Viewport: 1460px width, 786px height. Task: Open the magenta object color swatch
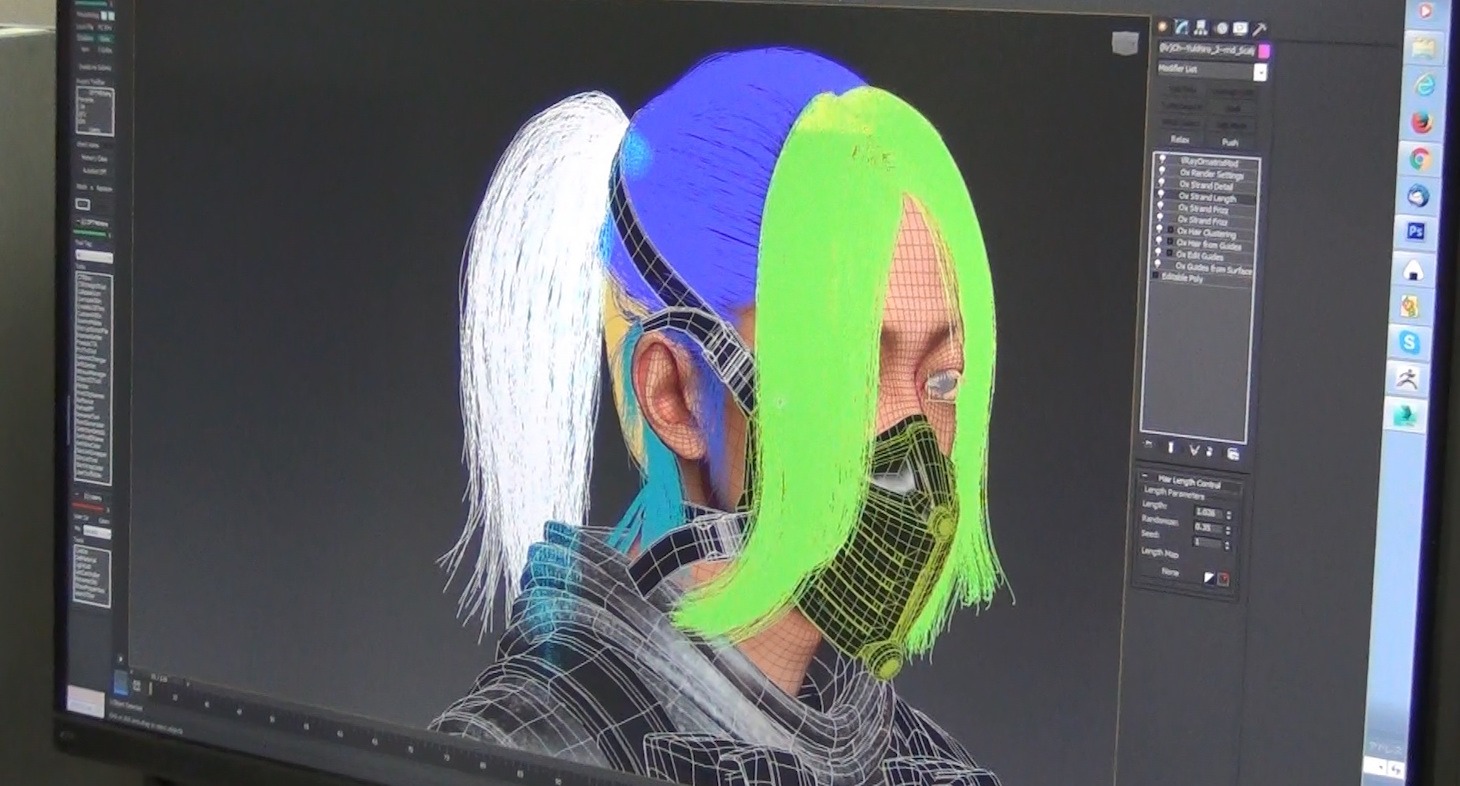coord(1264,50)
